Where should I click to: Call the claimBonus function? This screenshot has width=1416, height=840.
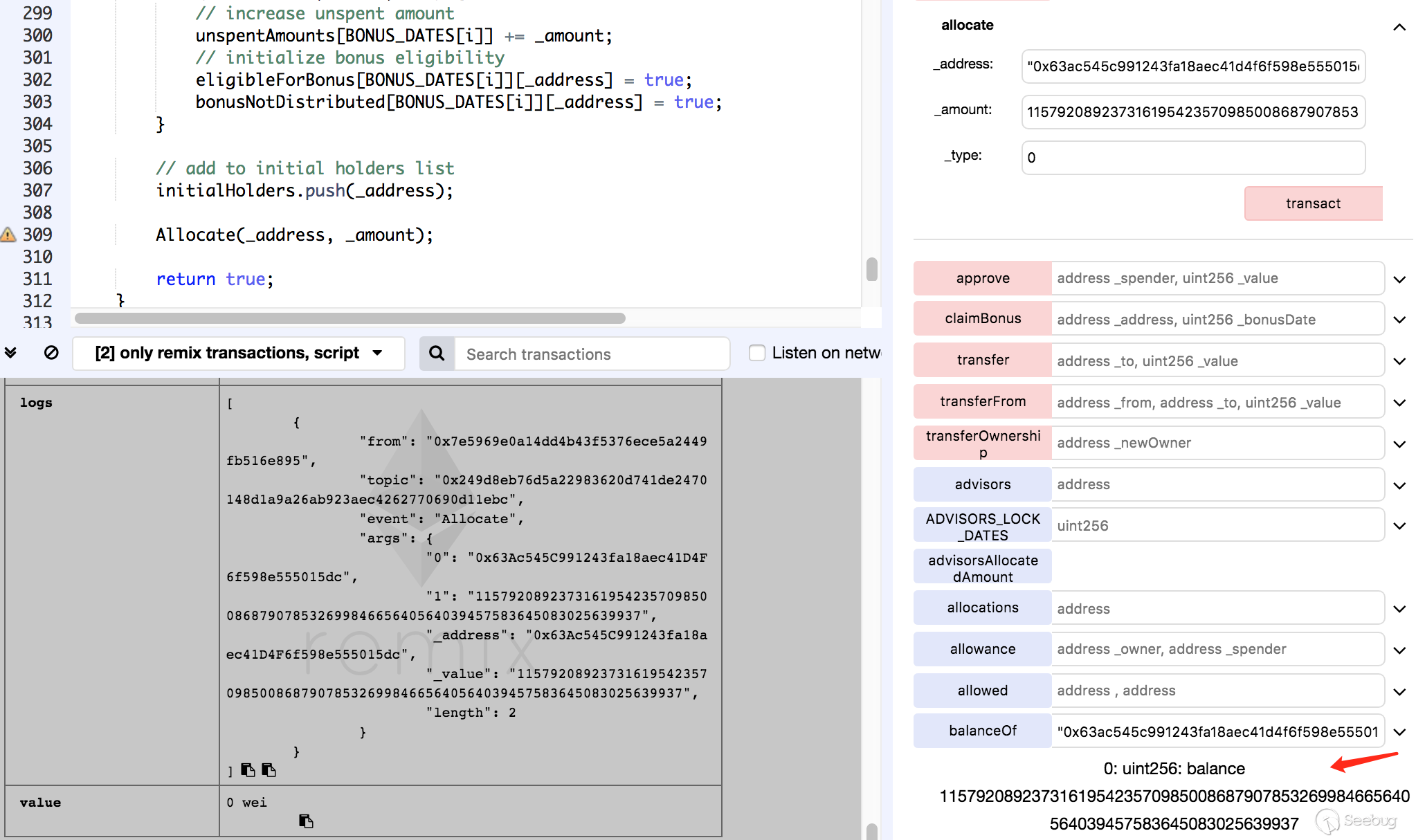[982, 318]
